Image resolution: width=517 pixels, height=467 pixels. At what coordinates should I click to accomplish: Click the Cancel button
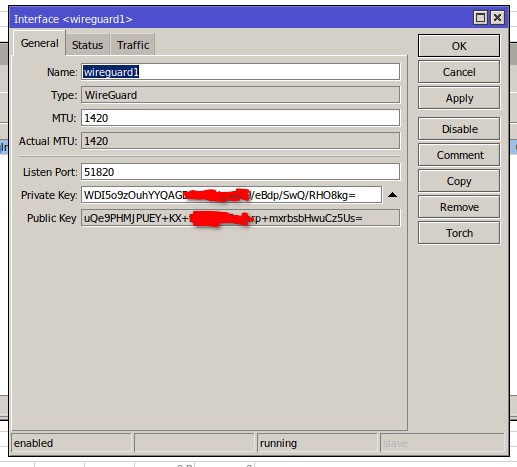click(459, 72)
